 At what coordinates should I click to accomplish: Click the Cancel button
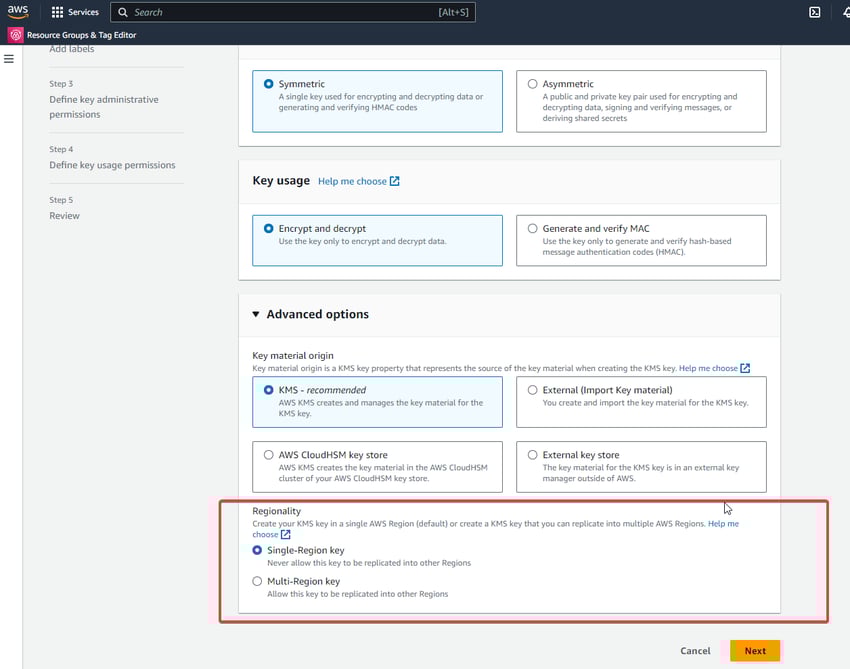point(695,650)
